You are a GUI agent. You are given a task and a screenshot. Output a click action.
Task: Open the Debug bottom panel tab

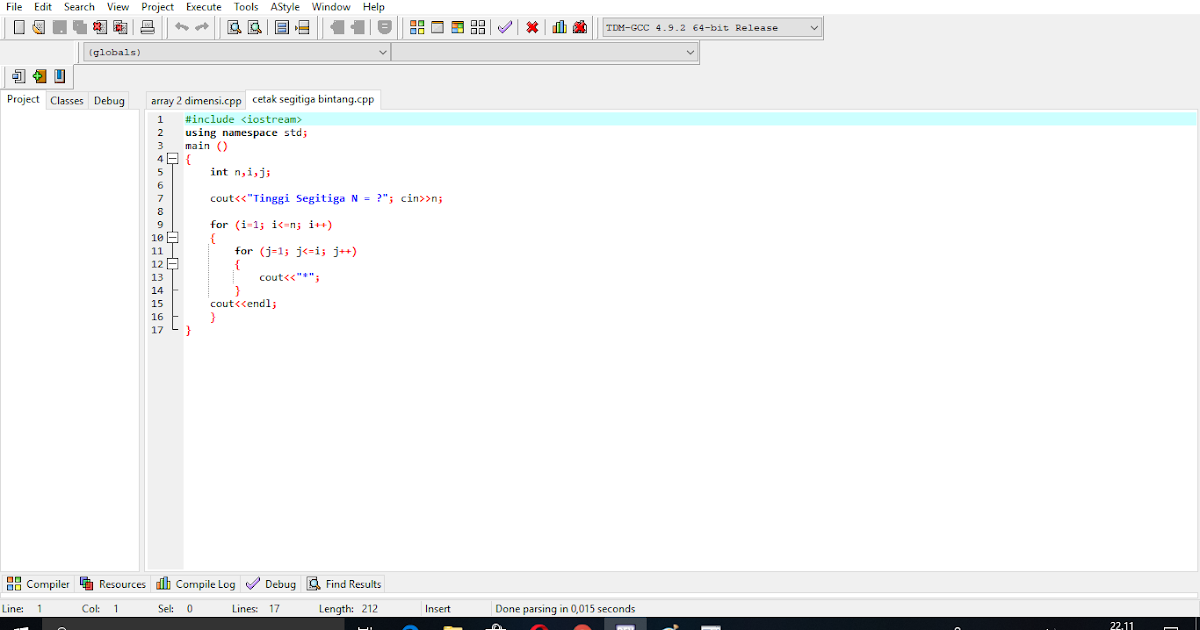271,584
